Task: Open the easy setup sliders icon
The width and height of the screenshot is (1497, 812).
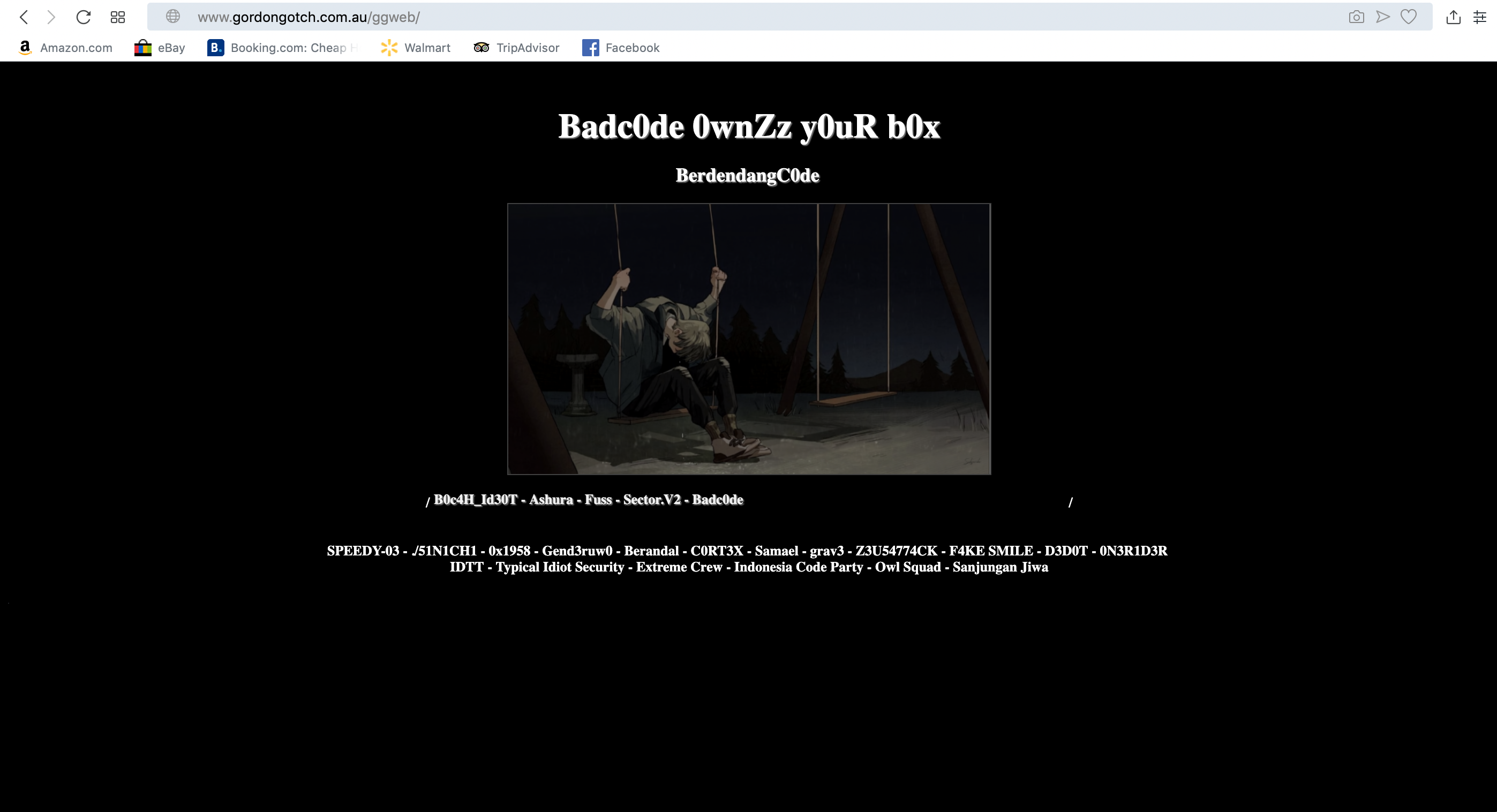Action: pos(1479,17)
